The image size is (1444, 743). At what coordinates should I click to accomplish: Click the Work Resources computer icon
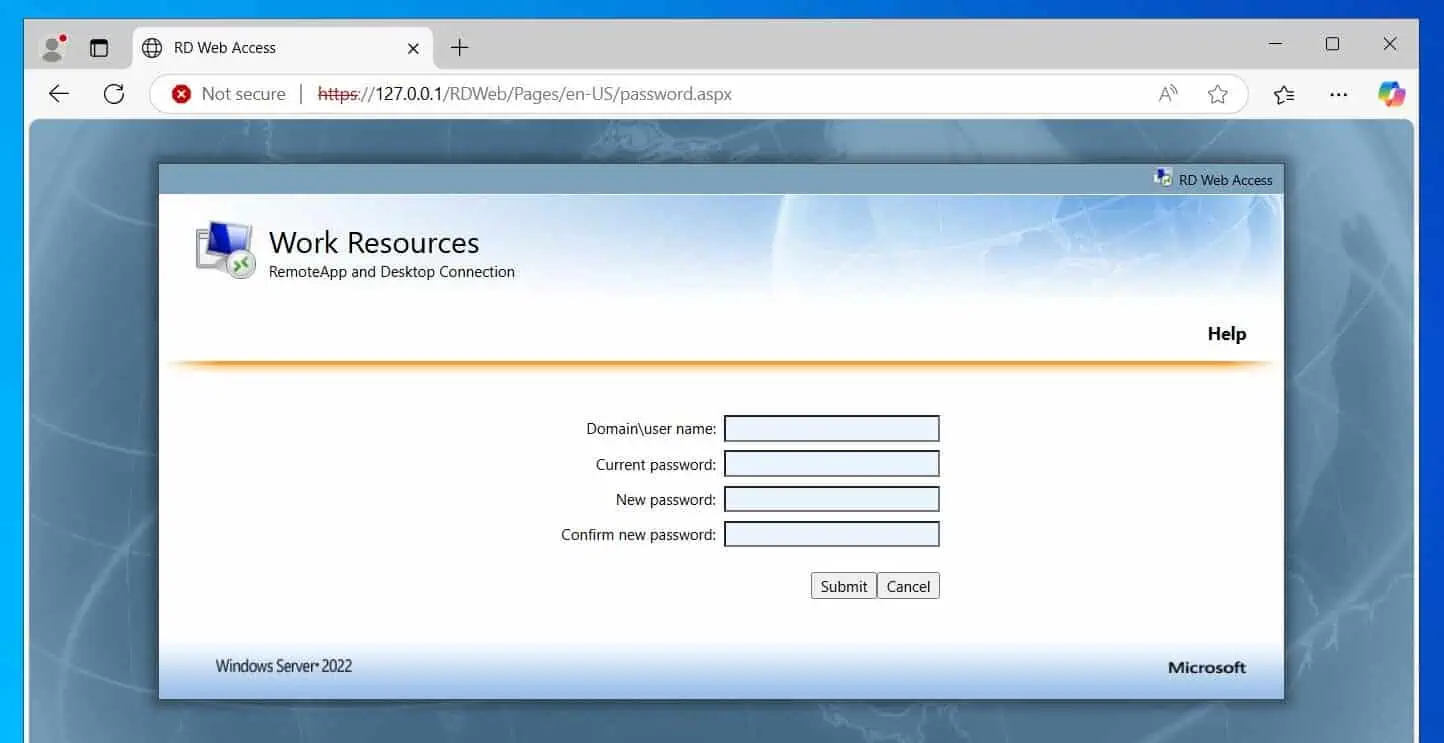click(x=226, y=250)
